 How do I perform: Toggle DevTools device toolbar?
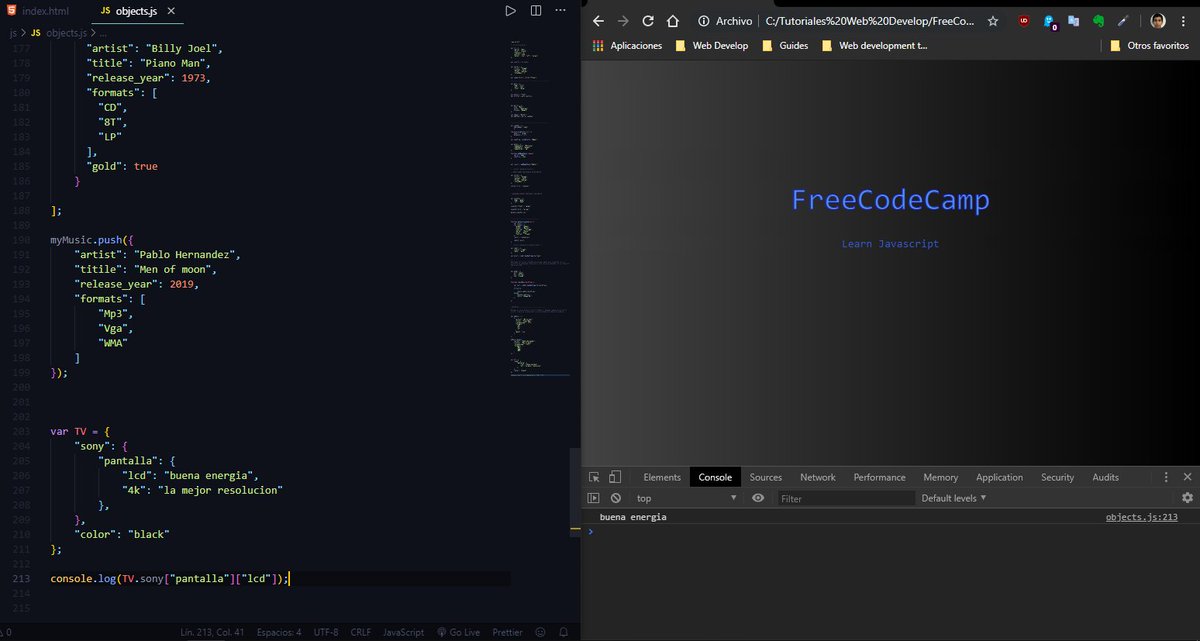615,477
